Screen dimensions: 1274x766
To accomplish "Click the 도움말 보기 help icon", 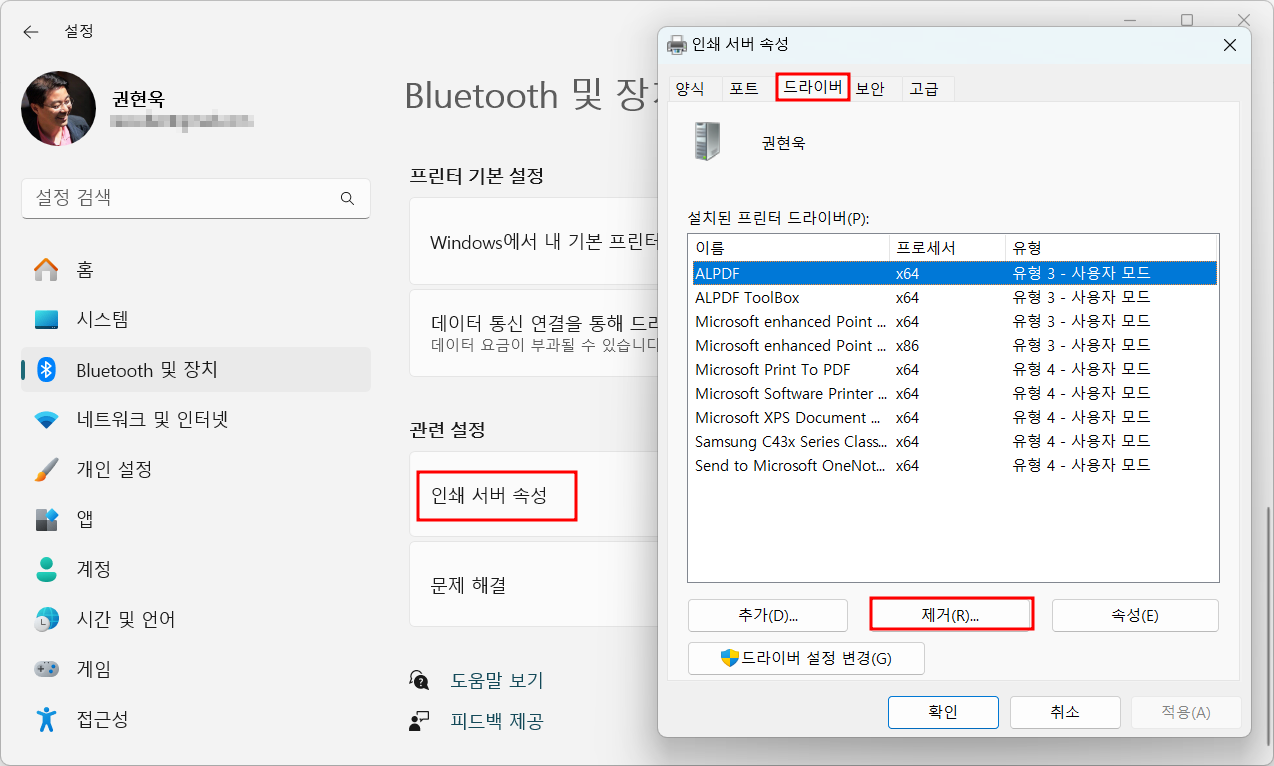I will [419, 680].
